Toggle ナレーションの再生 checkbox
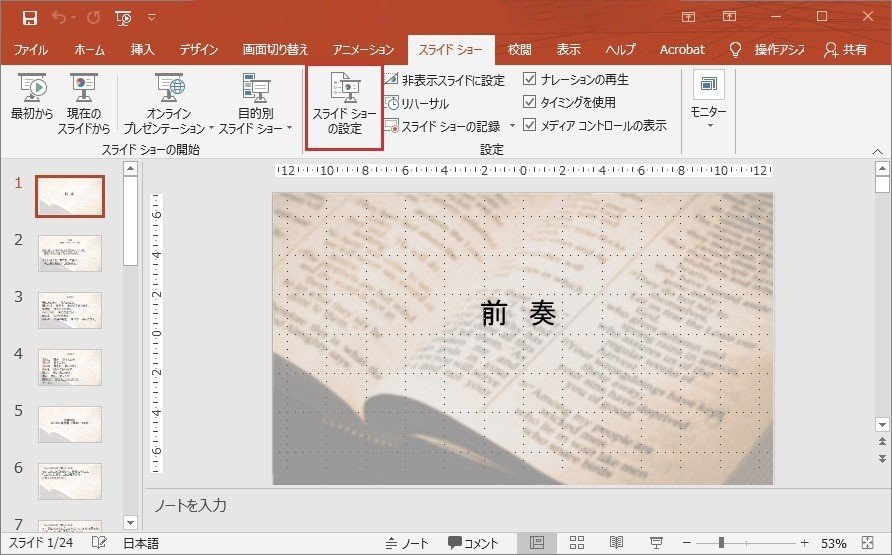This screenshot has width=892, height=555. (x=529, y=78)
